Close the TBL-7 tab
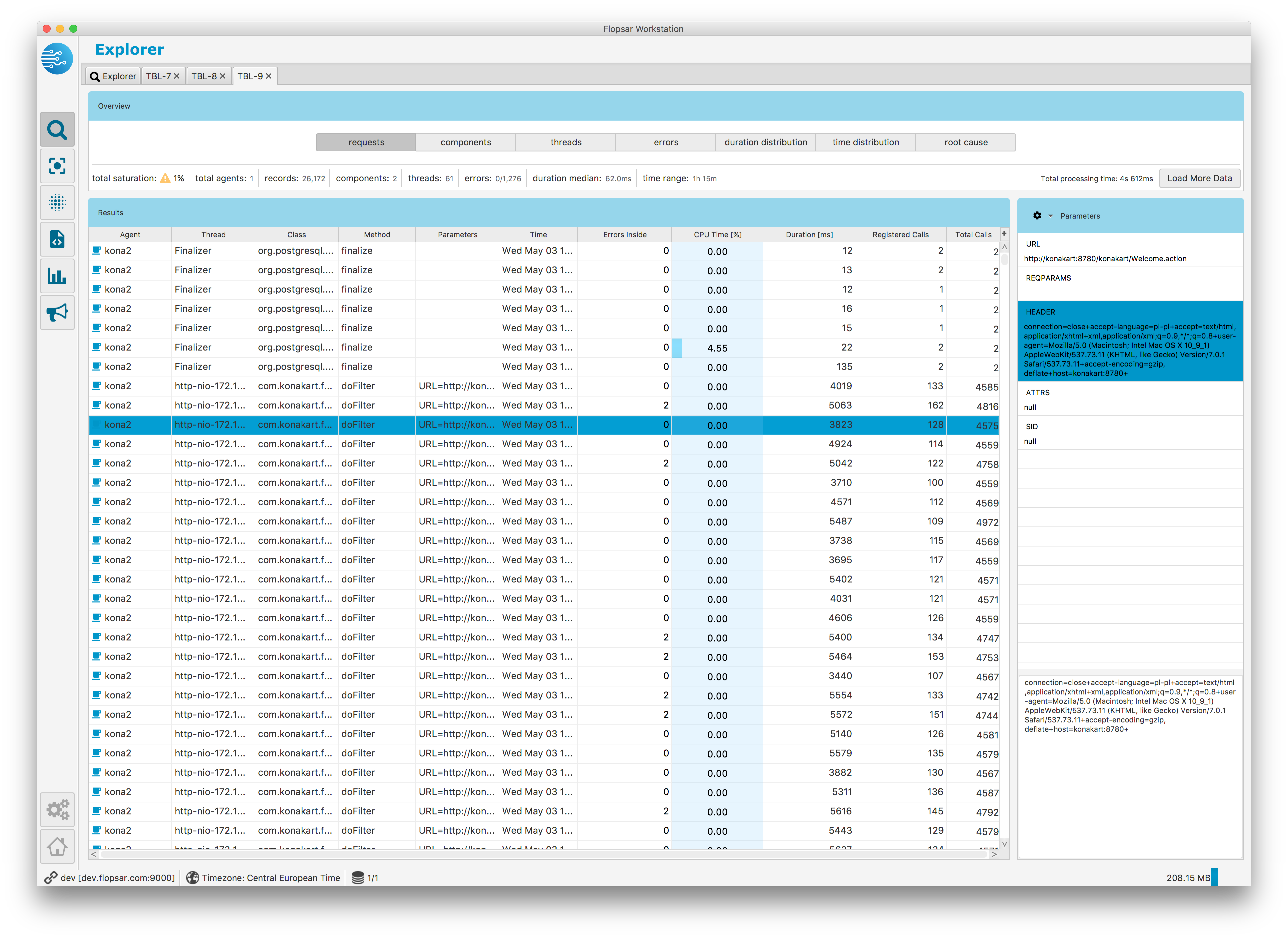The width and height of the screenshot is (1288, 939). tap(177, 76)
